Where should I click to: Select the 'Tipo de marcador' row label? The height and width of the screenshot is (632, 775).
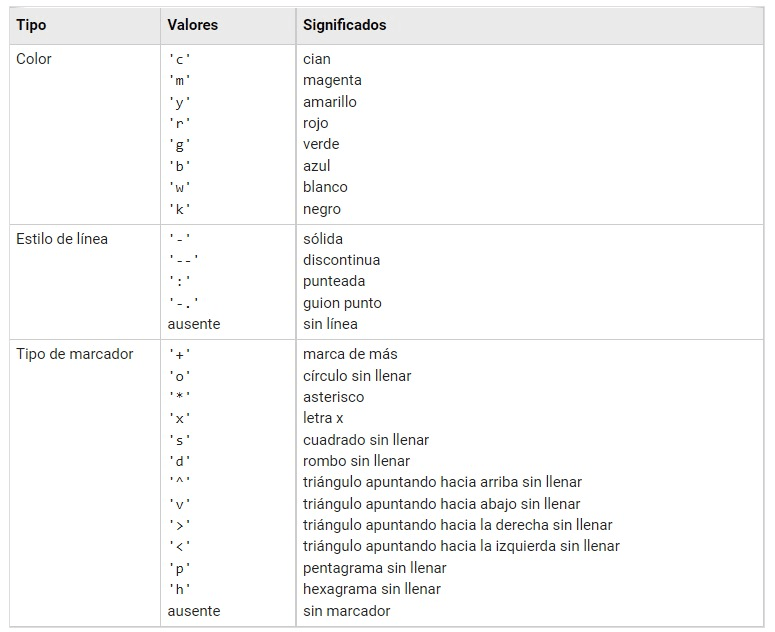click(74, 354)
